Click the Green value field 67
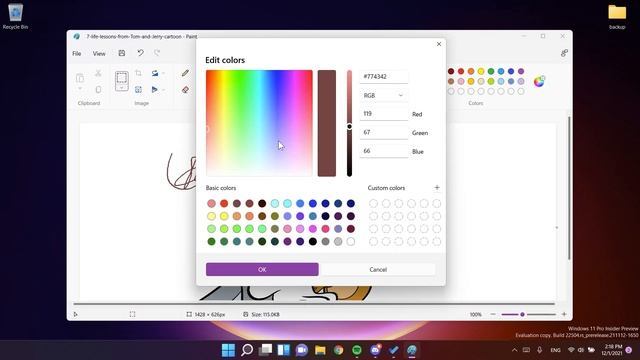This screenshot has height=360, width=640. coord(384,133)
